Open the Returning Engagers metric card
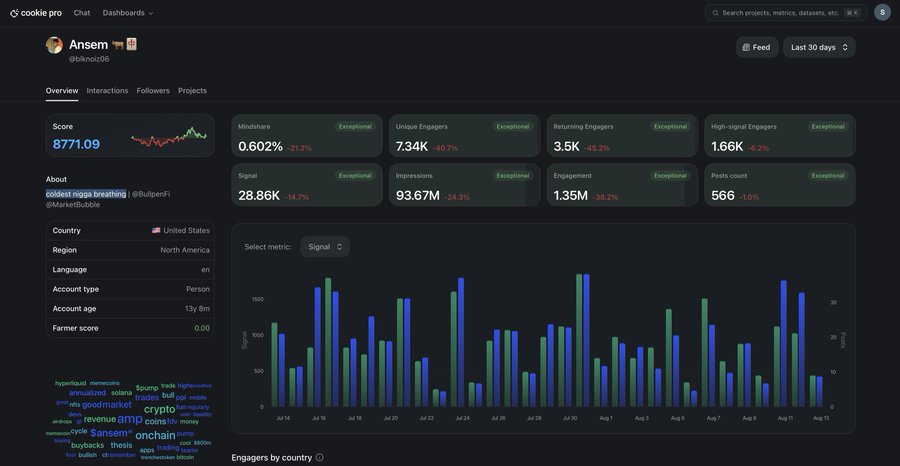The height and width of the screenshot is (466, 900). pyautogui.click(x=622, y=135)
